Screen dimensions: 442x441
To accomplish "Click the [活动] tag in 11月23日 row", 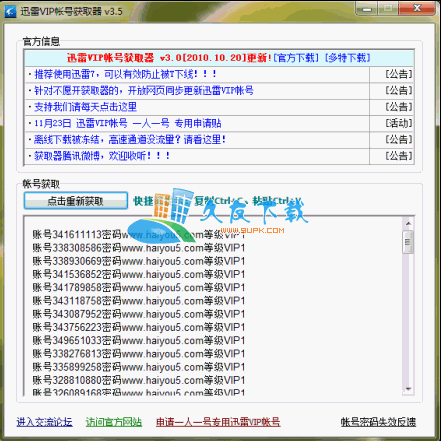I will (399, 123).
